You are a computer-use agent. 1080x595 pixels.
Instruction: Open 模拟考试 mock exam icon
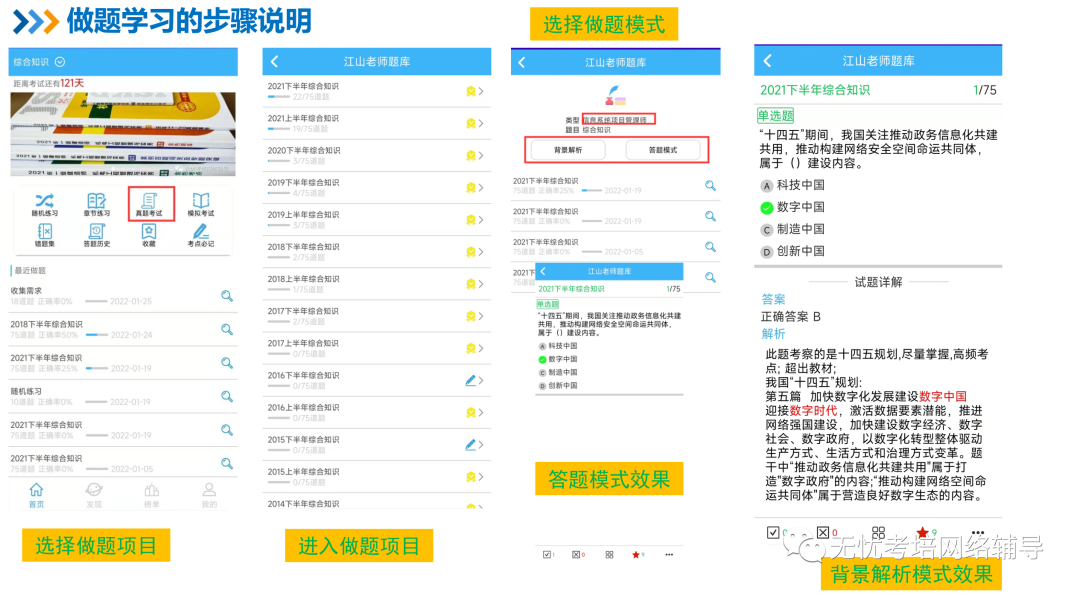pos(201,205)
